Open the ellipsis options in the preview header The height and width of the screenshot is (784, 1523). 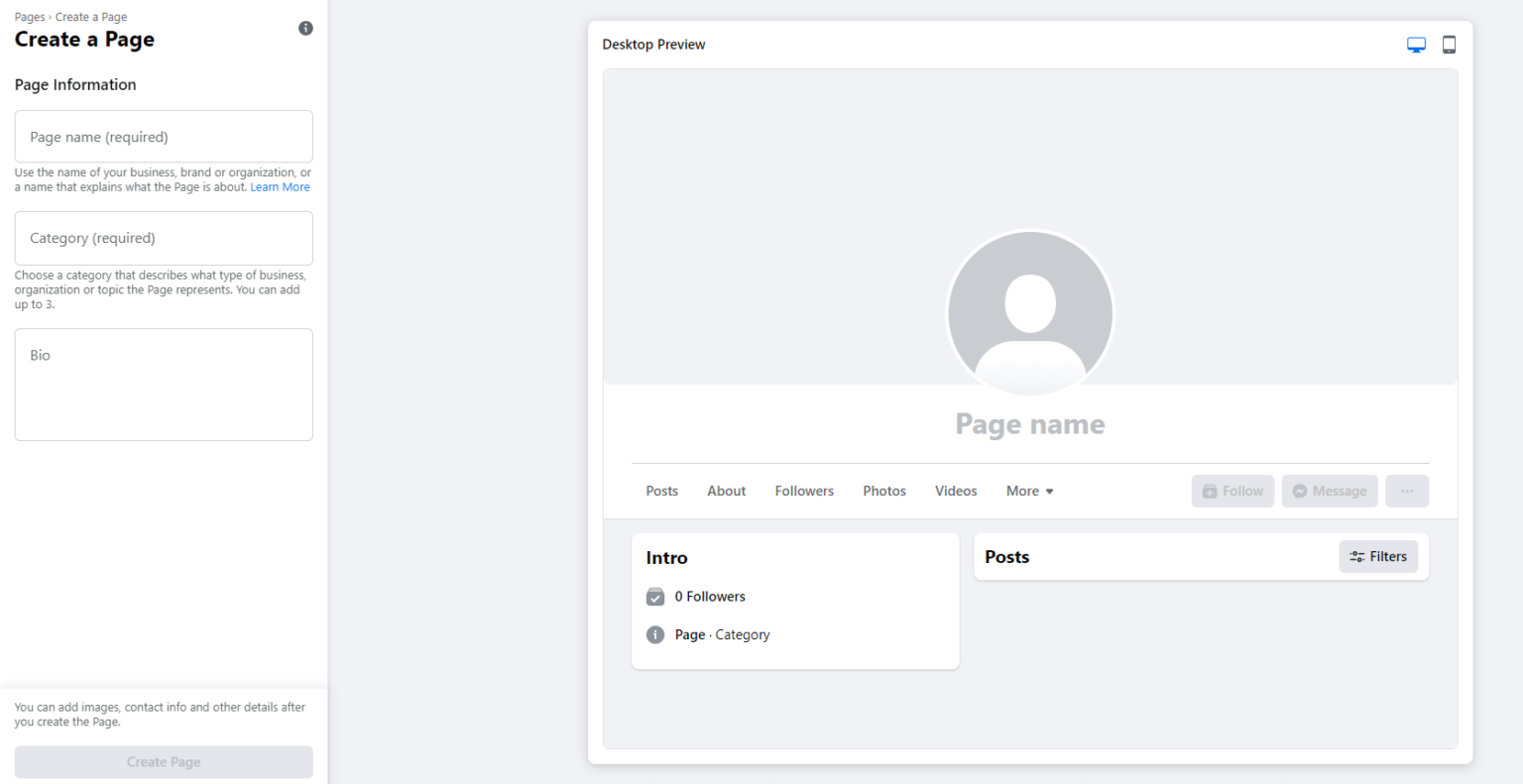pyautogui.click(x=1407, y=491)
